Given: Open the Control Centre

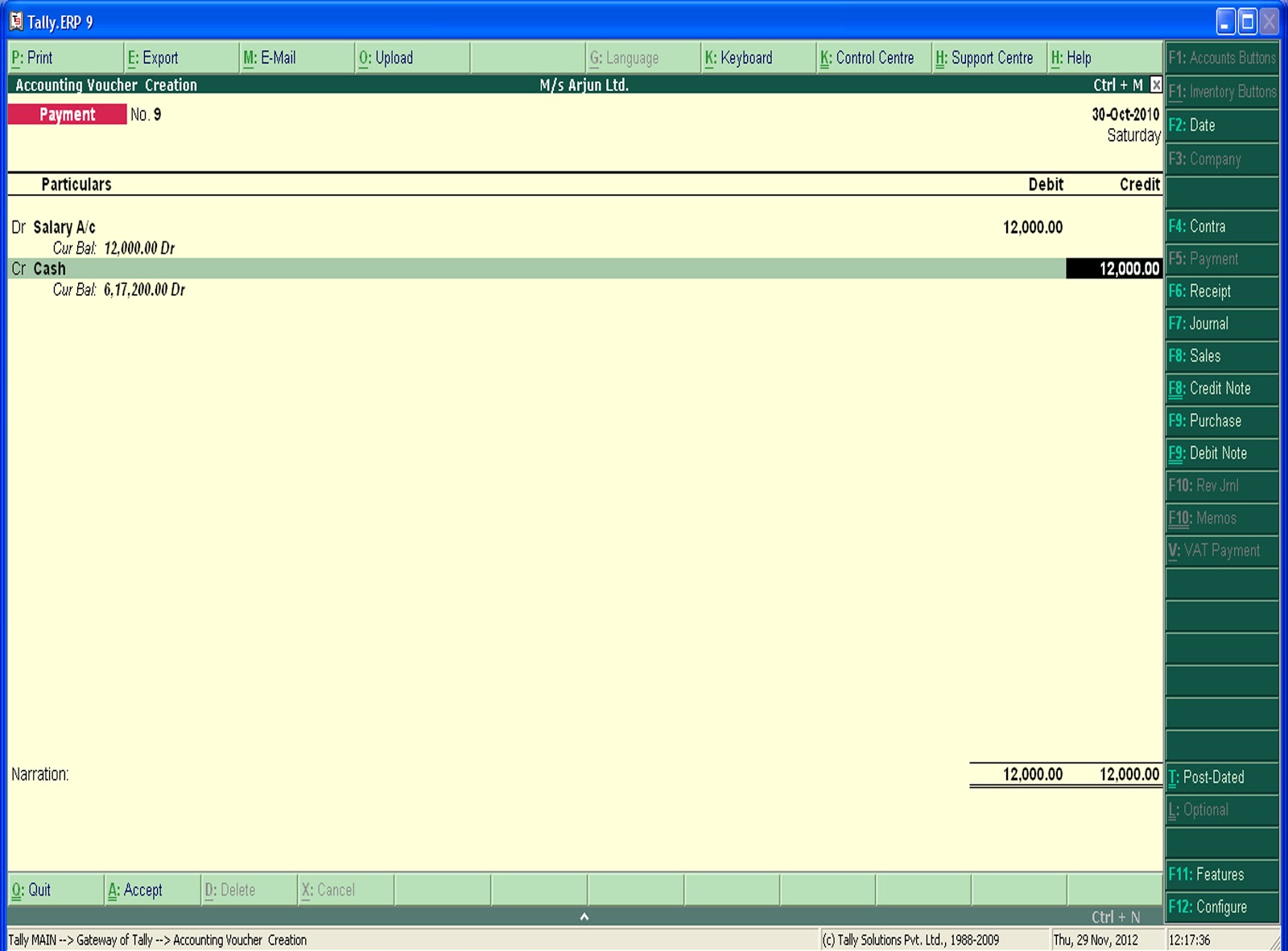Looking at the screenshot, I should click(868, 57).
